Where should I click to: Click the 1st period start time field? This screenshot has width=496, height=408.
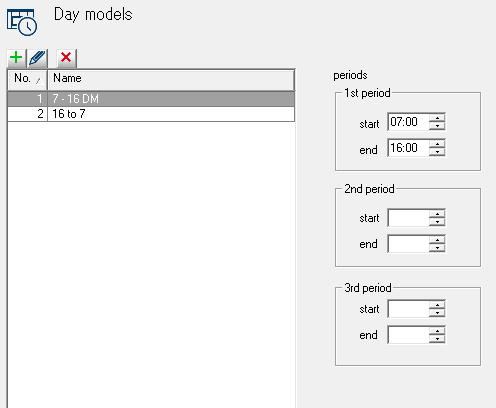point(408,122)
